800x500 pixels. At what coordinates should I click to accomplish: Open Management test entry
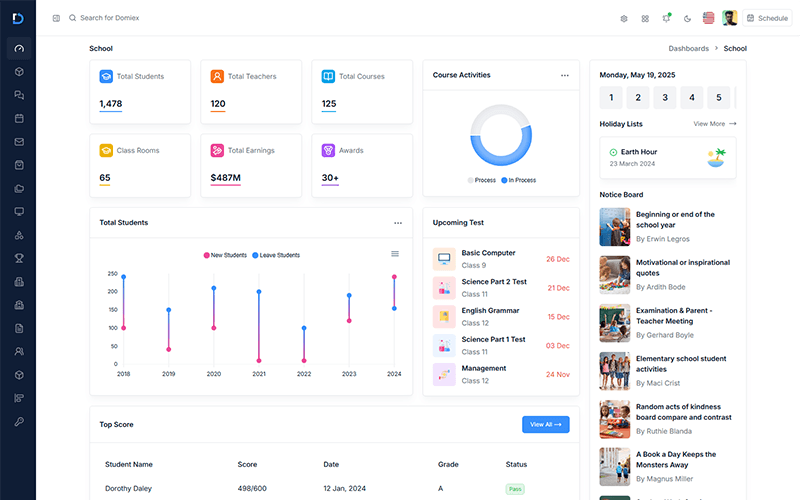pos(501,374)
